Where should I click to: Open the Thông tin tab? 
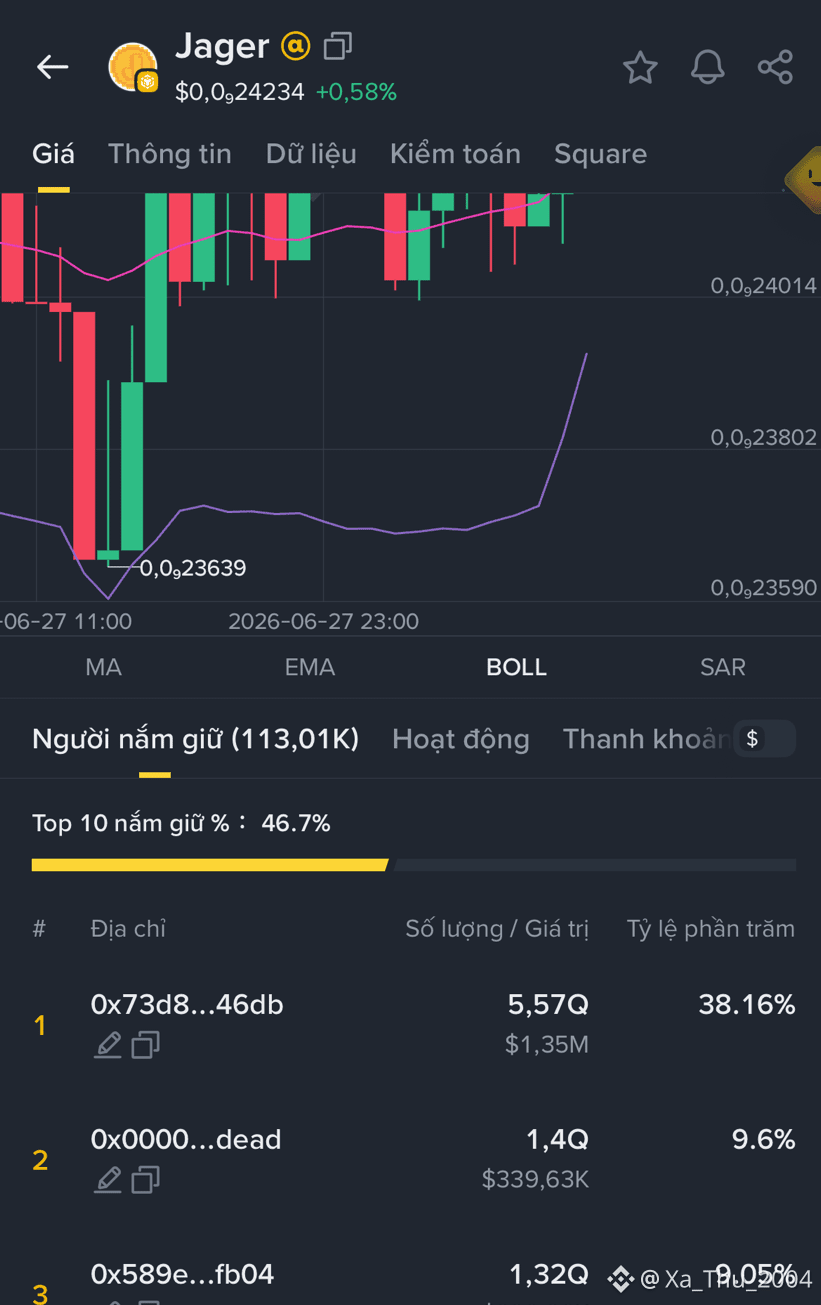(170, 154)
